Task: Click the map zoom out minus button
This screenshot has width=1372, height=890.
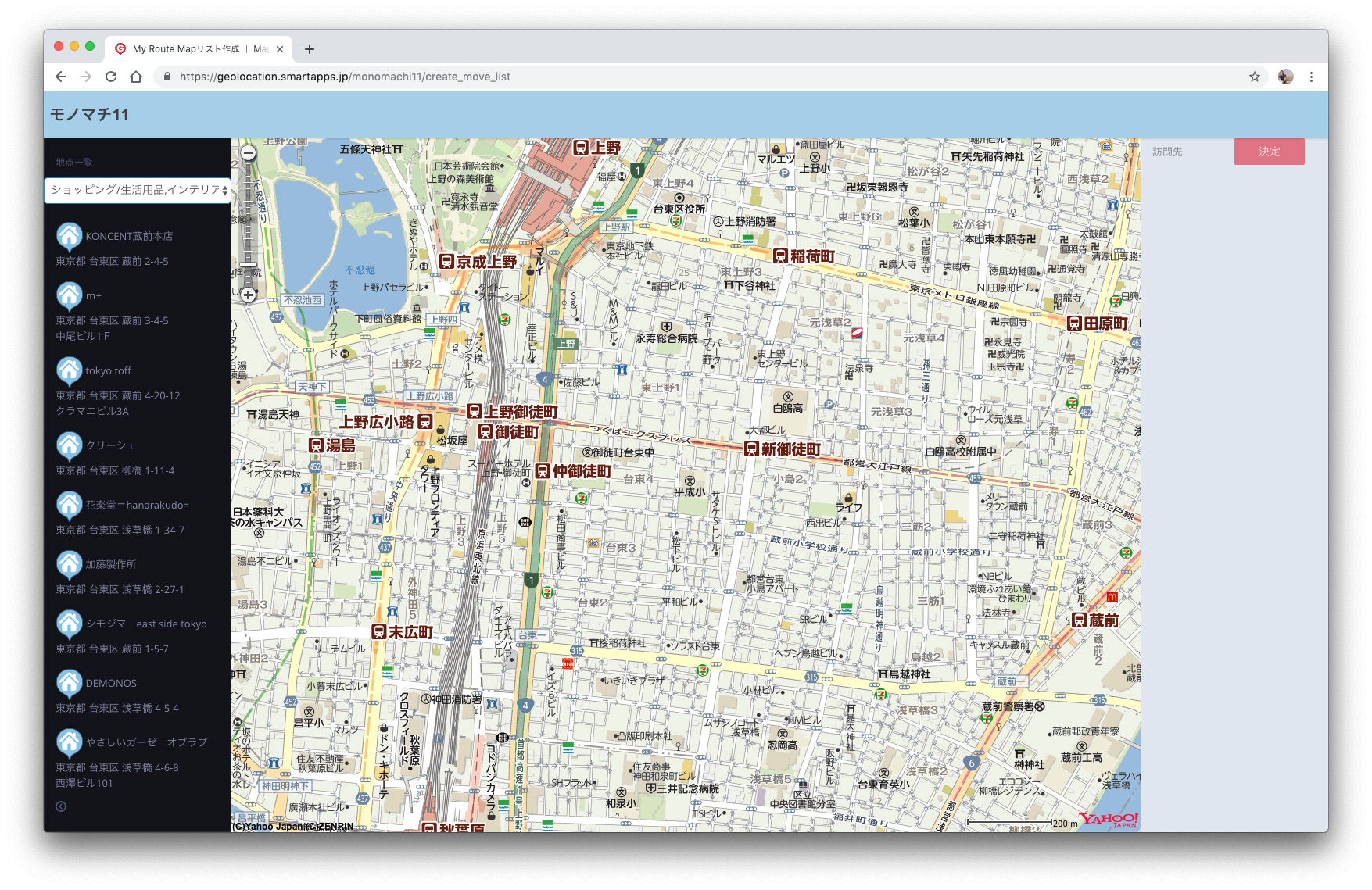Action: [x=248, y=154]
